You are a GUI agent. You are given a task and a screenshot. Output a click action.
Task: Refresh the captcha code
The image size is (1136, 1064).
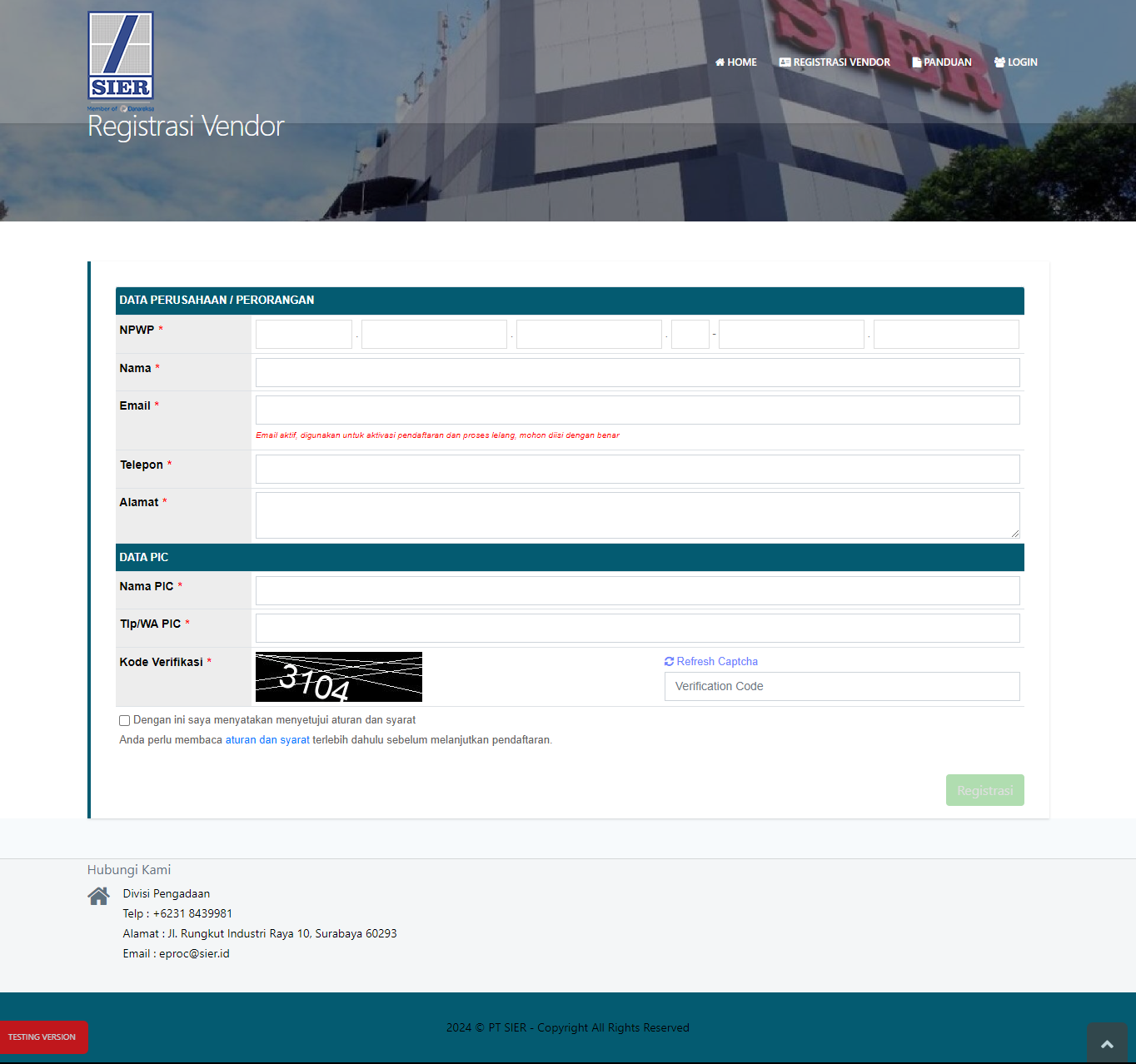point(711,662)
